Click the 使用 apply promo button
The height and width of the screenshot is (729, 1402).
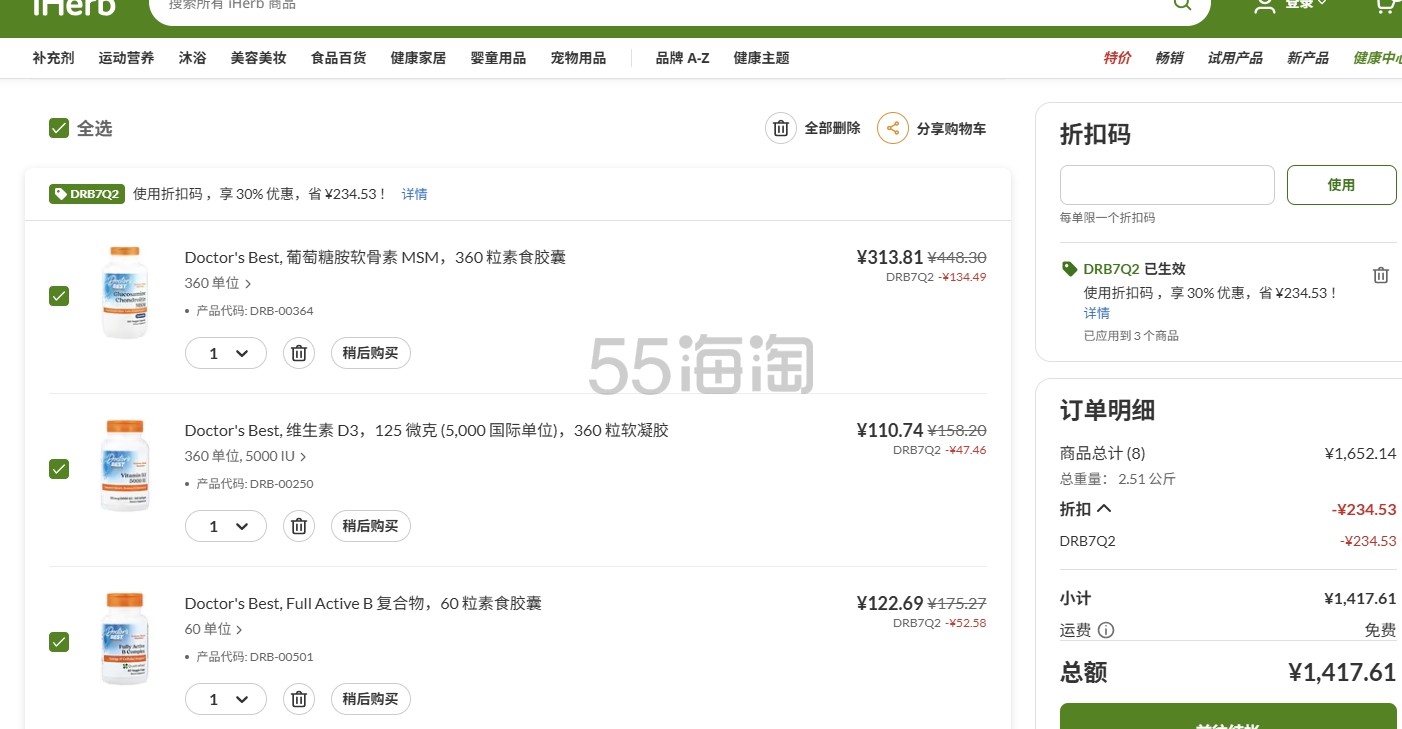pos(1341,185)
